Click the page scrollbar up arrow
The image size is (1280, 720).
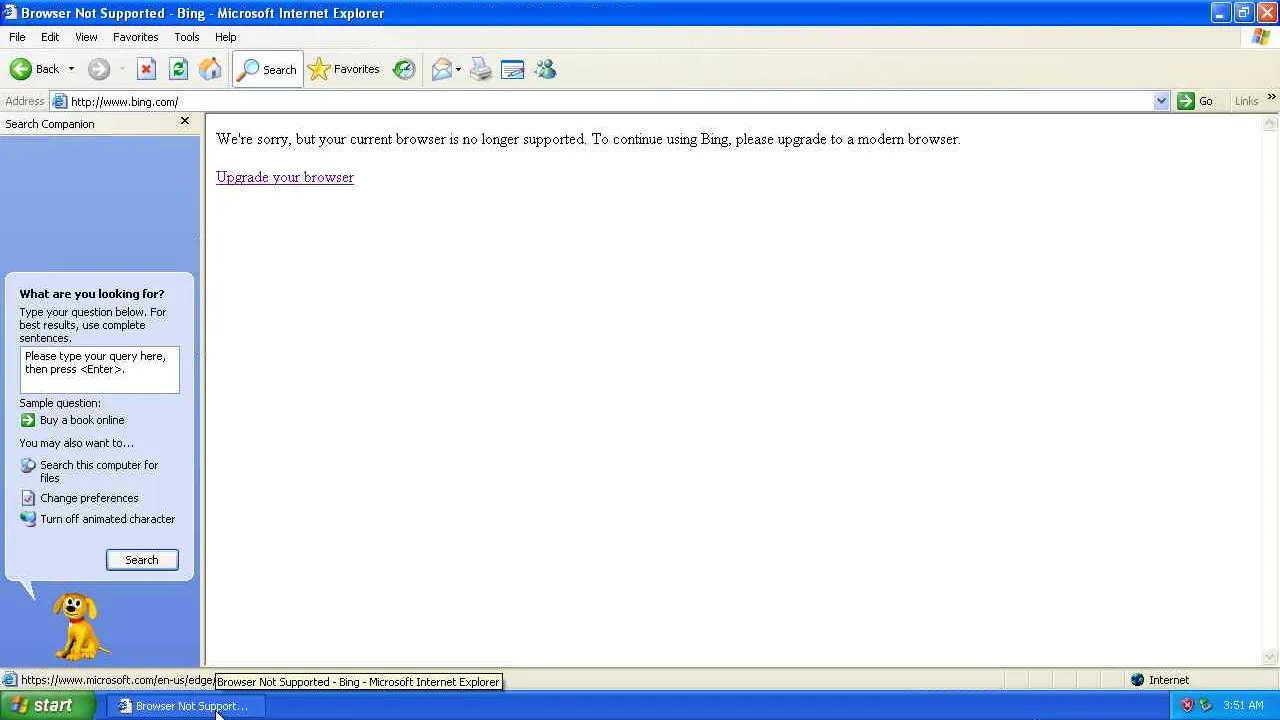[1270, 123]
